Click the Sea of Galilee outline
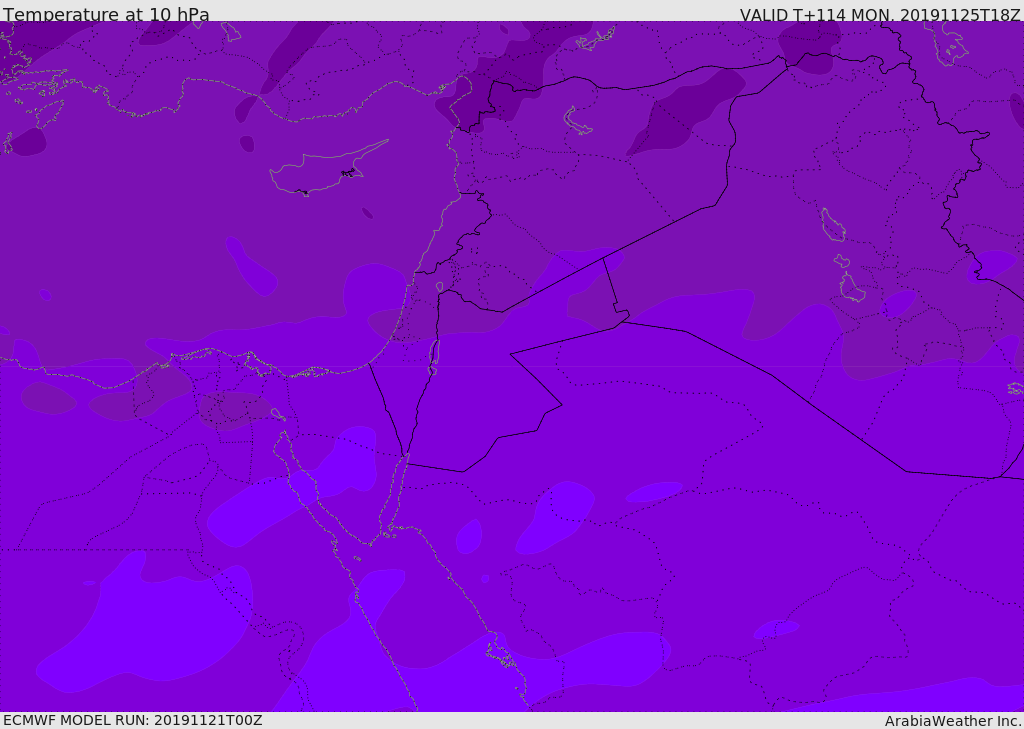Screen dimensions: 1024x729 pyautogui.click(x=440, y=287)
